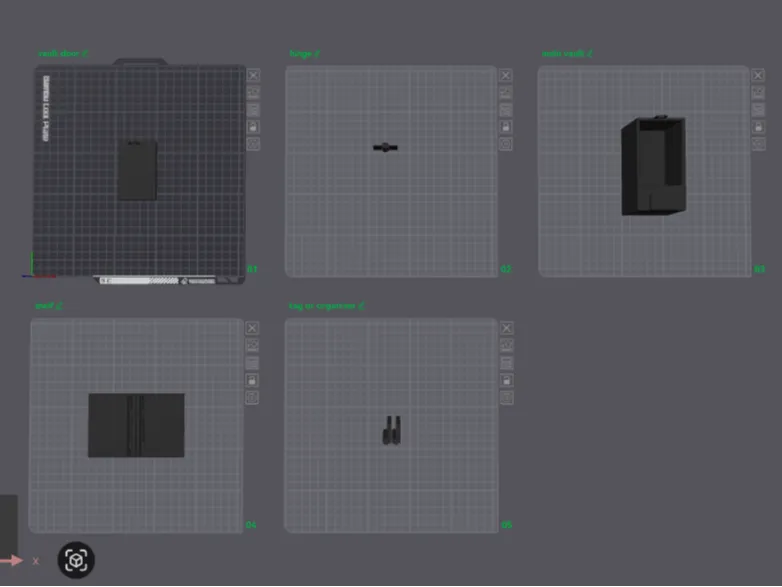Arrange objects on shelf plate

click(x=252, y=363)
